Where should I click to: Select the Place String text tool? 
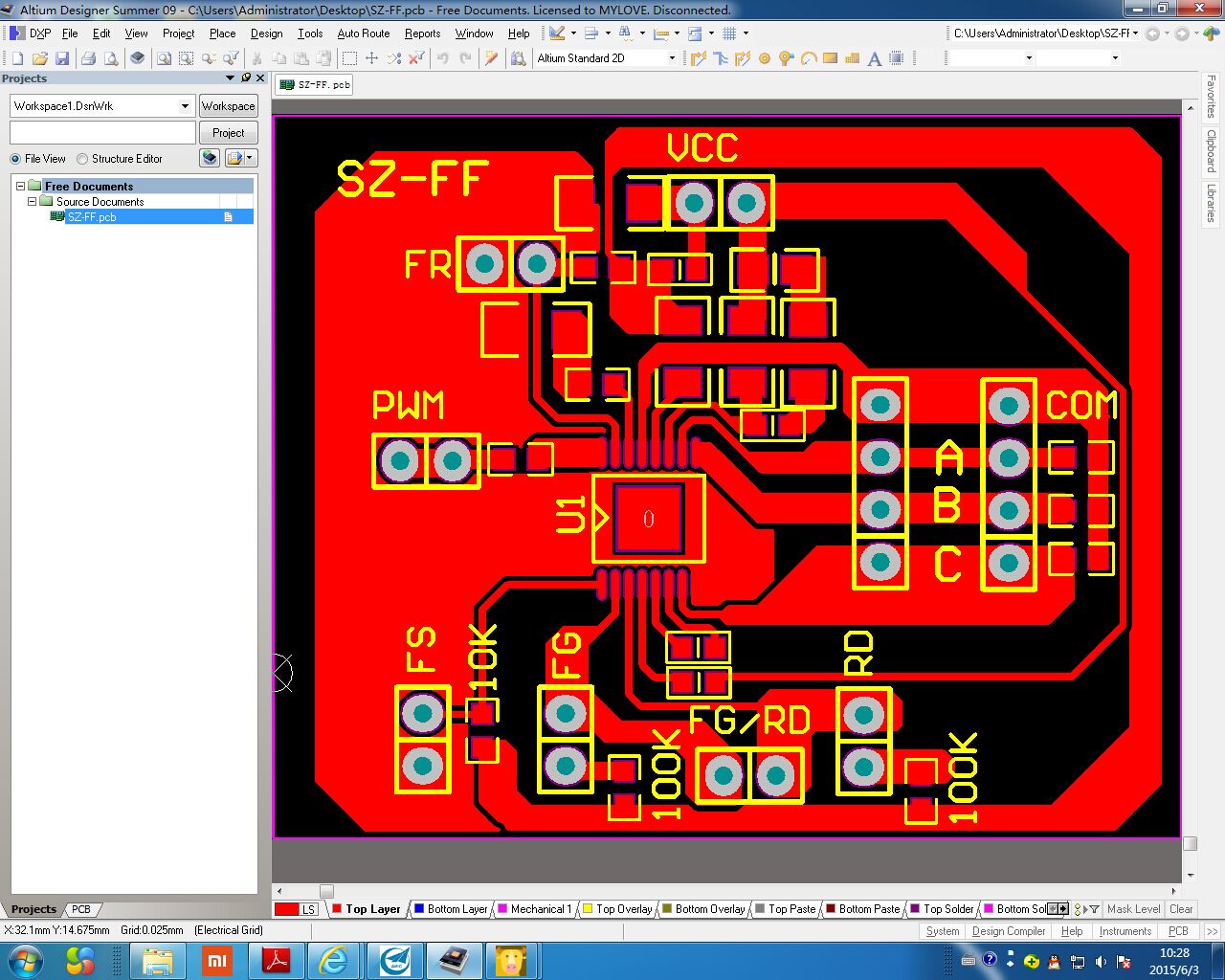tap(874, 58)
